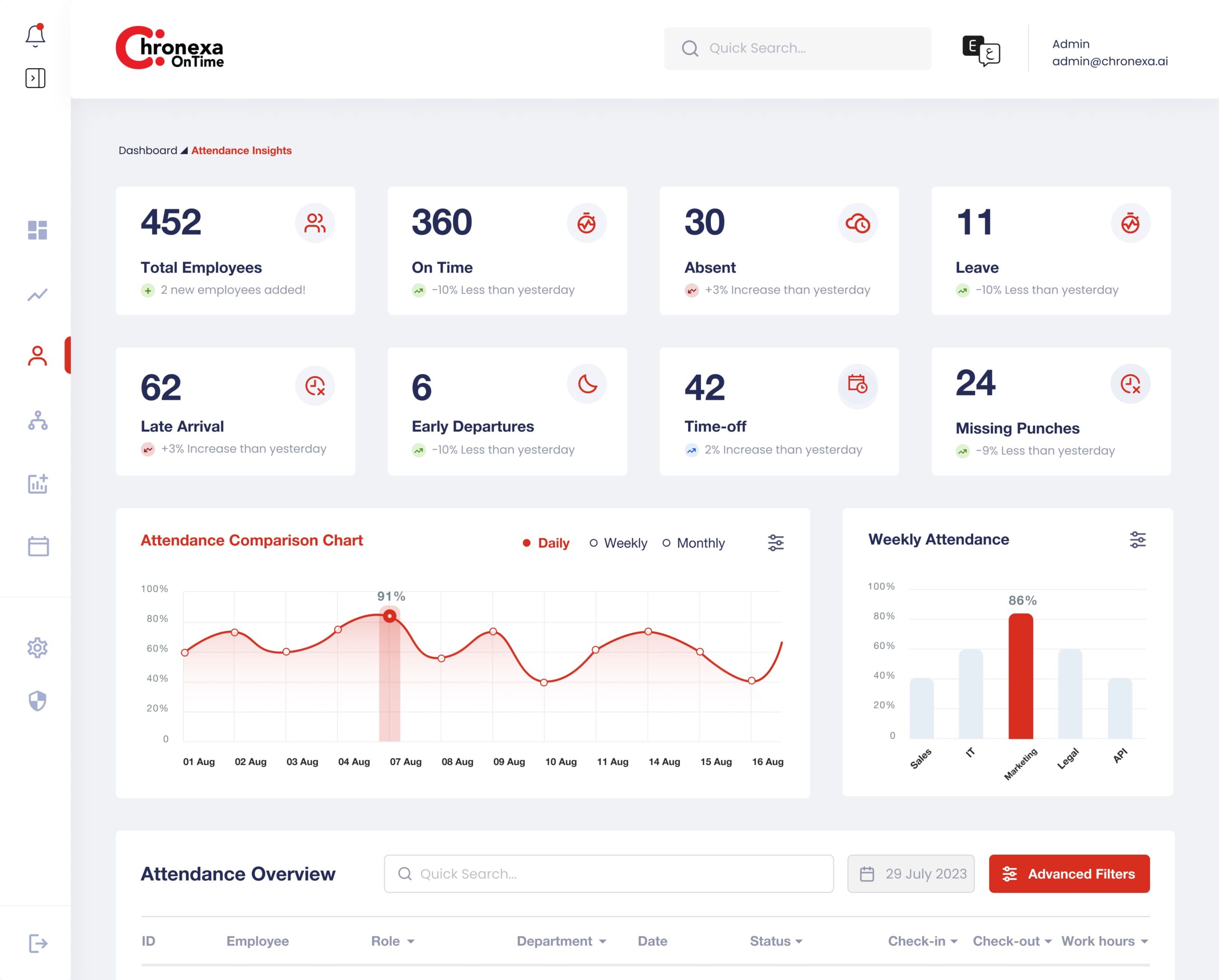Select the Daily chart view option
This screenshot has height=980, width=1219.
click(x=546, y=543)
